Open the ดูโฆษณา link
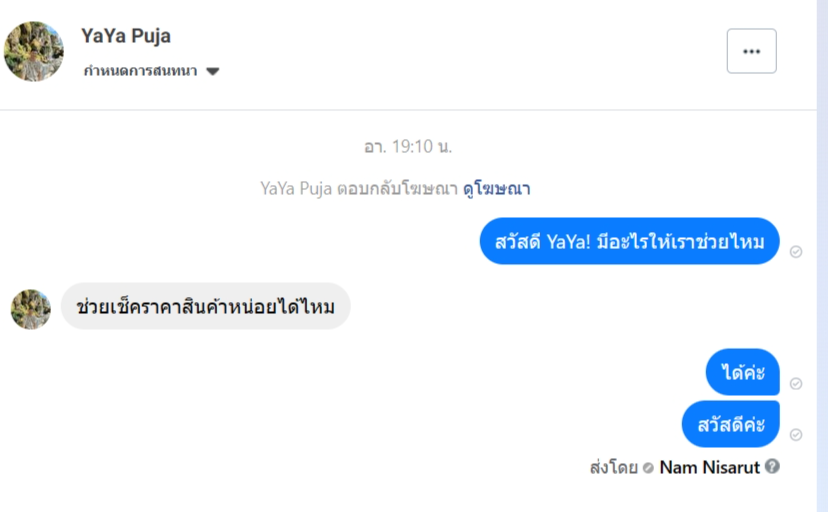828x512 pixels. (496, 188)
